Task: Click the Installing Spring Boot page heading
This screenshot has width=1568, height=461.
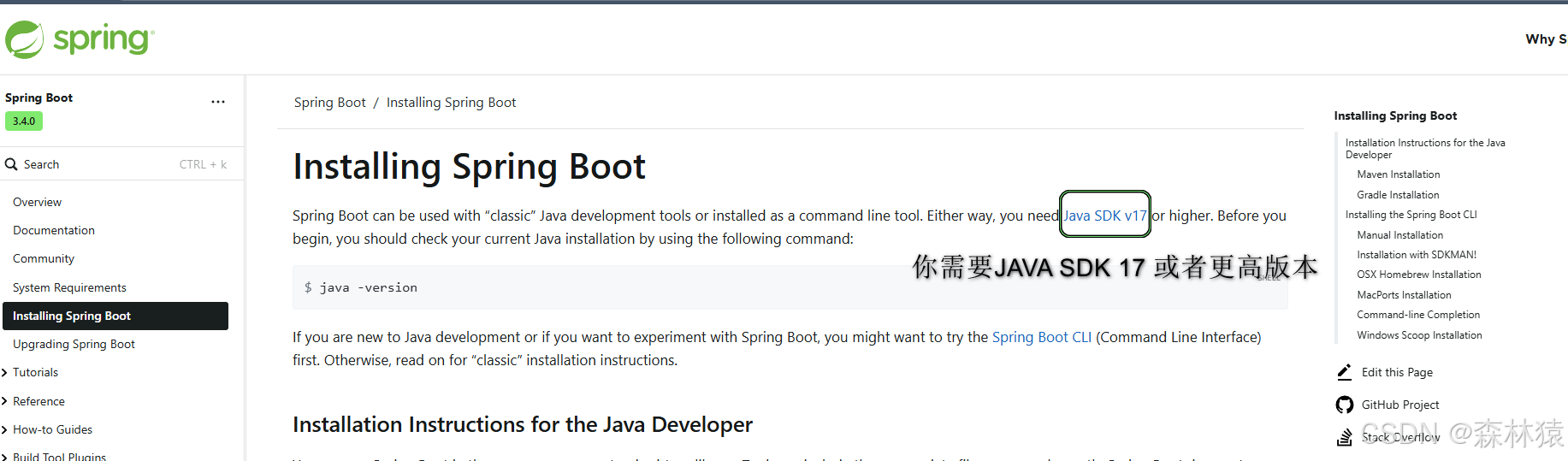Action: [x=469, y=167]
